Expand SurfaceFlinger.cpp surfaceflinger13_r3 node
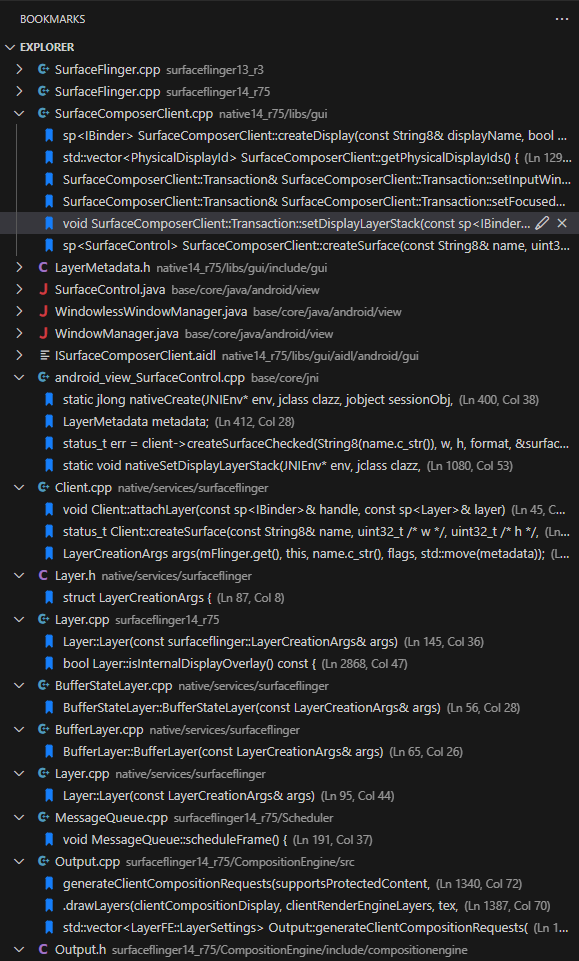 point(19,69)
